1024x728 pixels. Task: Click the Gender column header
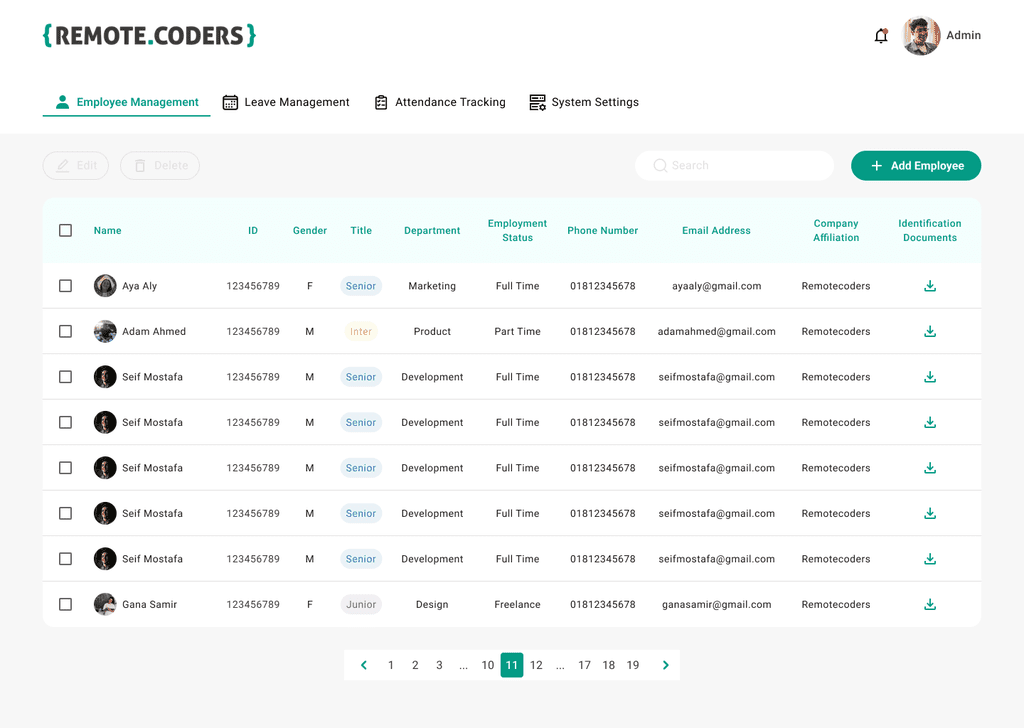pos(310,230)
